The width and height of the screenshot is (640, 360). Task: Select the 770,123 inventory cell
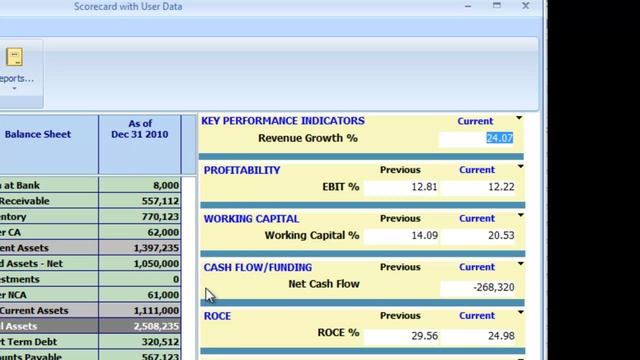(140, 216)
